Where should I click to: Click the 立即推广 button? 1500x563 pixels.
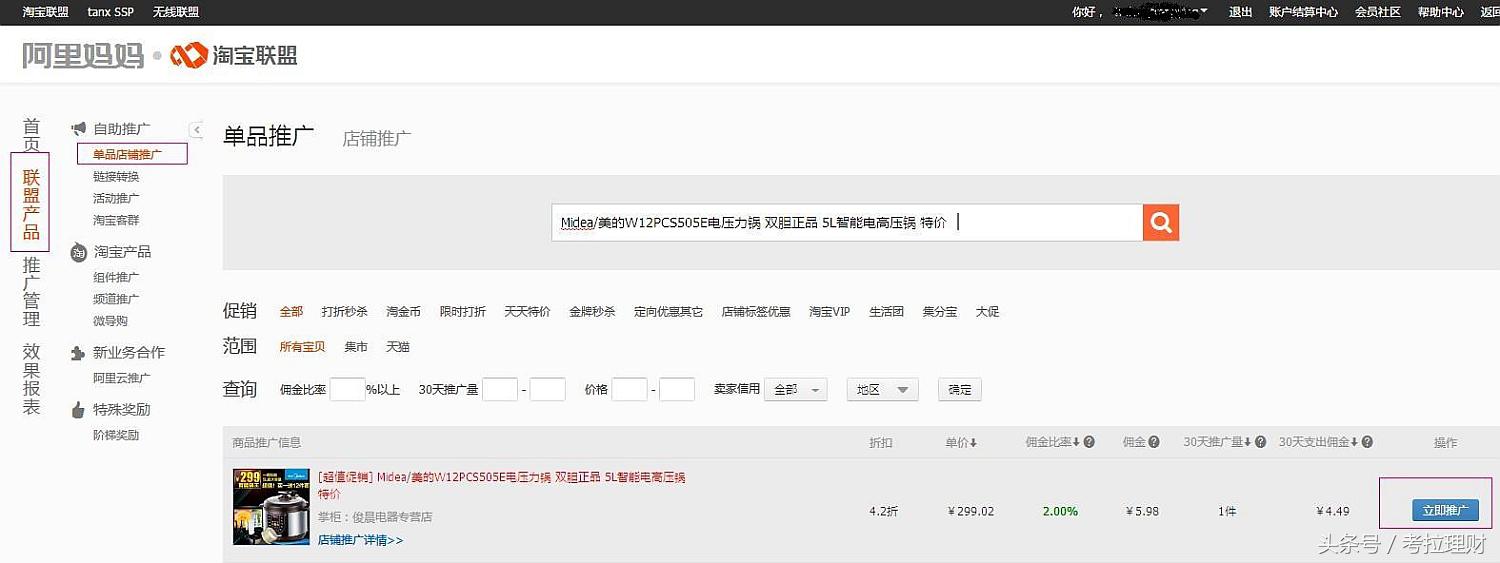pyautogui.click(x=1445, y=510)
